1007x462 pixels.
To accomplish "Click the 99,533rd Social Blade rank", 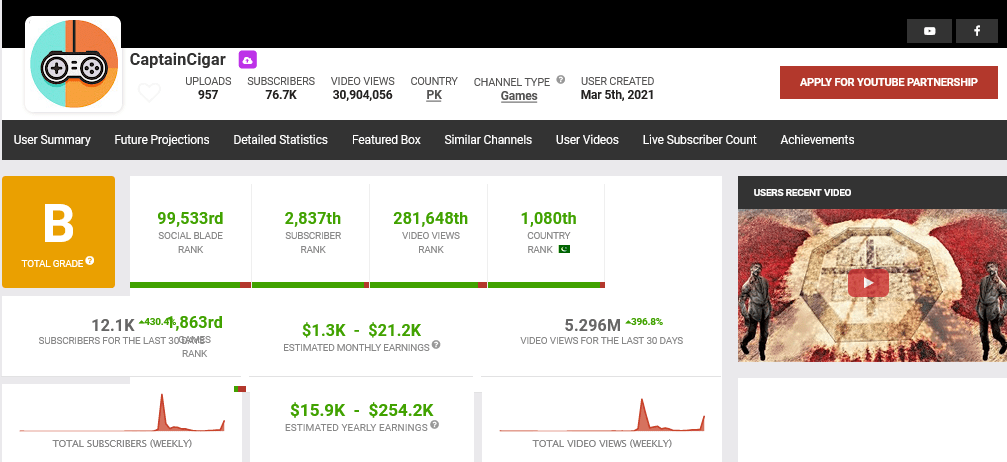I will [191, 218].
